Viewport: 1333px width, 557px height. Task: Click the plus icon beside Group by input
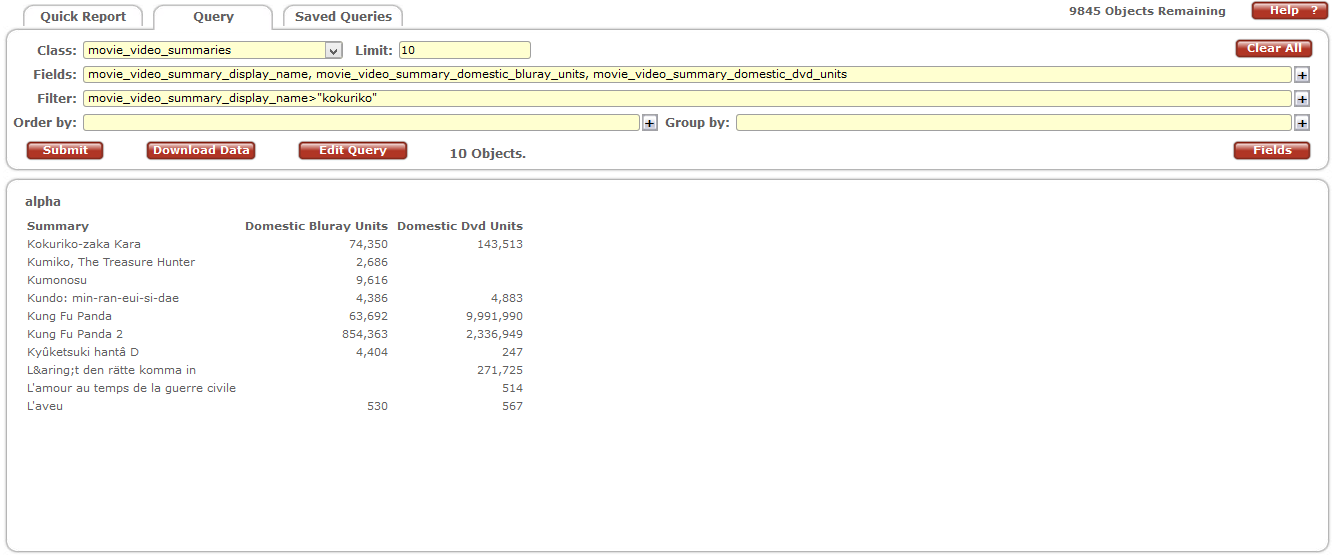1302,123
